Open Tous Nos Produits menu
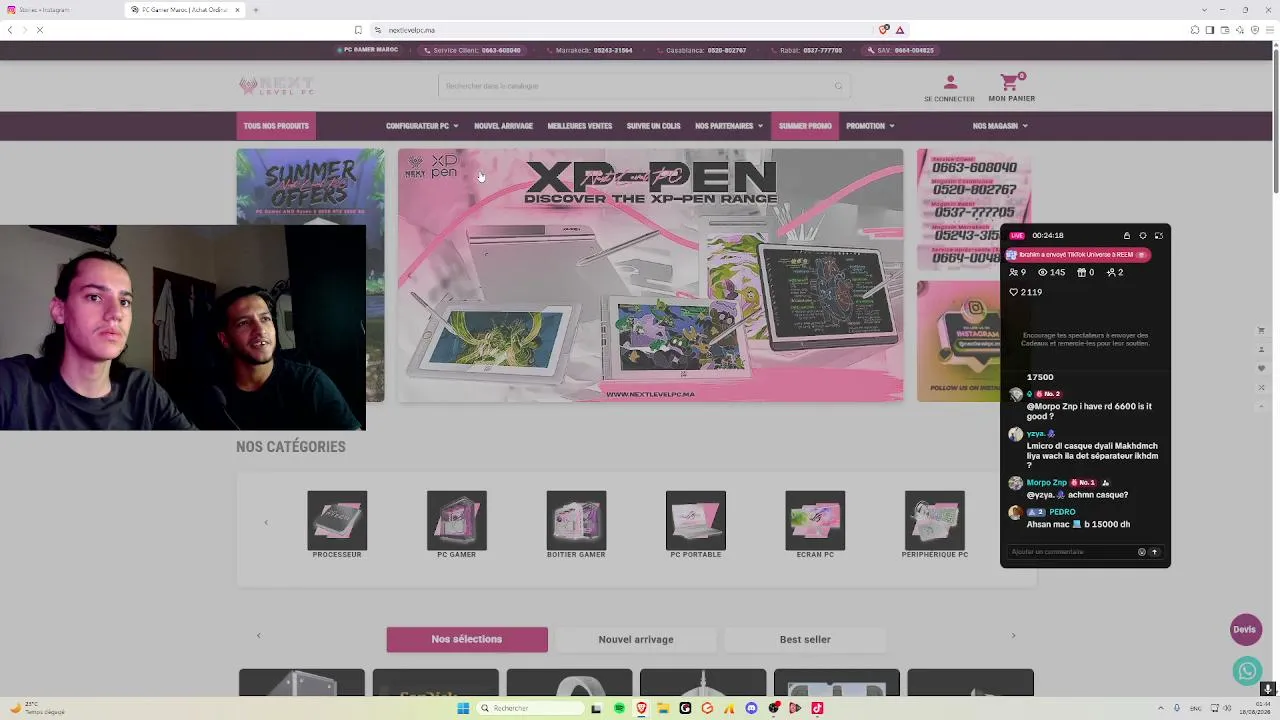The image size is (1280, 720). (276, 126)
